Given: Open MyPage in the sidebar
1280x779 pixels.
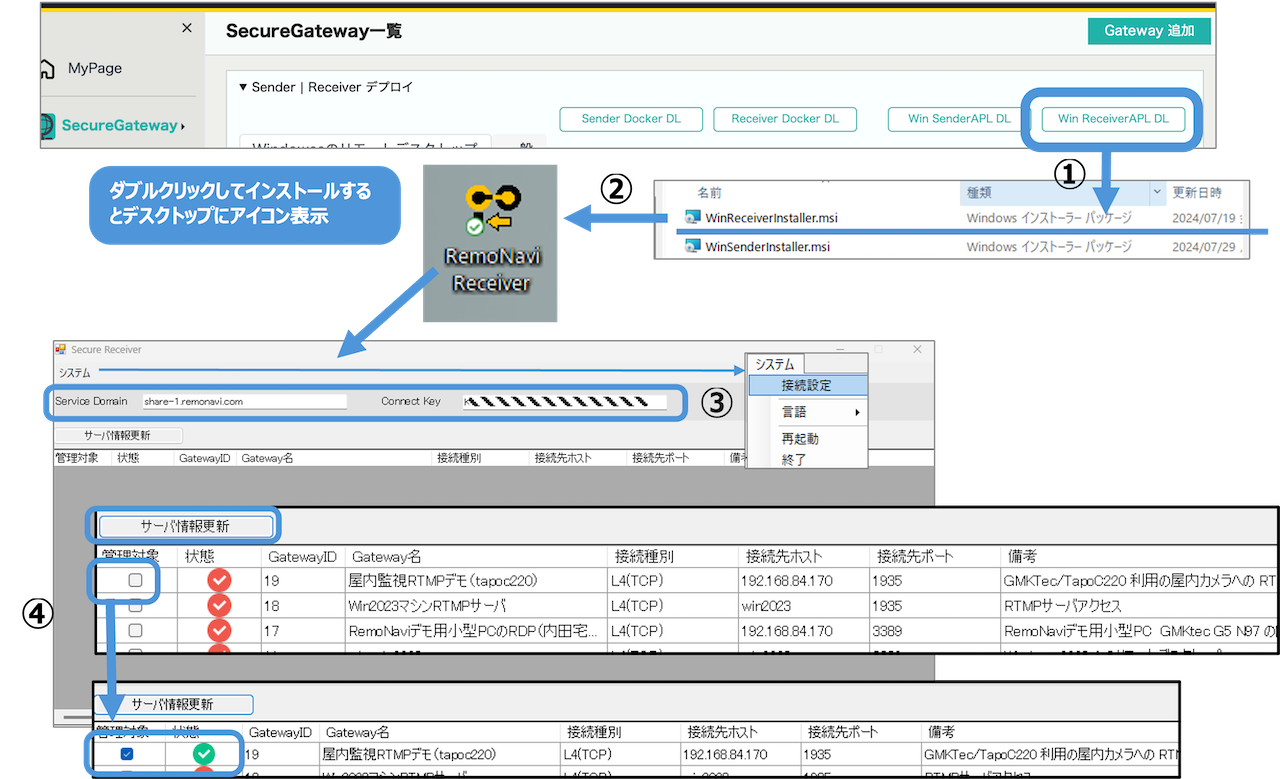Looking at the screenshot, I should 95,69.
